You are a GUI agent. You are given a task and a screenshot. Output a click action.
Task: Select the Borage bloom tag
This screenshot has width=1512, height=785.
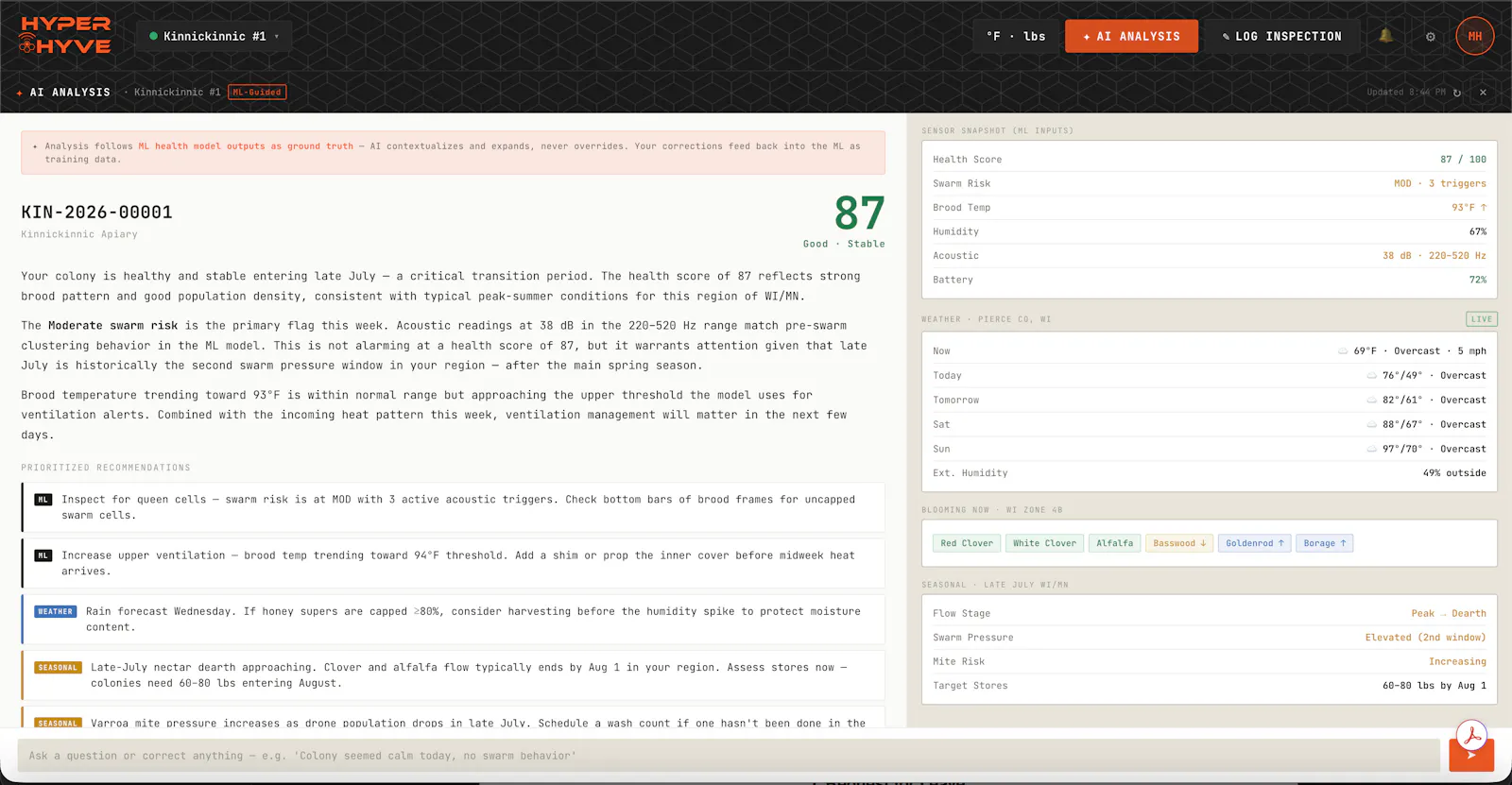(1324, 543)
